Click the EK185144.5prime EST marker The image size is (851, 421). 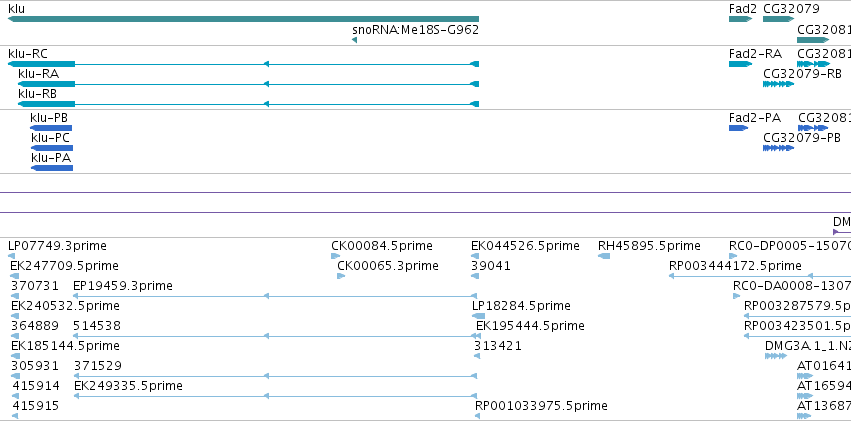coord(15,356)
